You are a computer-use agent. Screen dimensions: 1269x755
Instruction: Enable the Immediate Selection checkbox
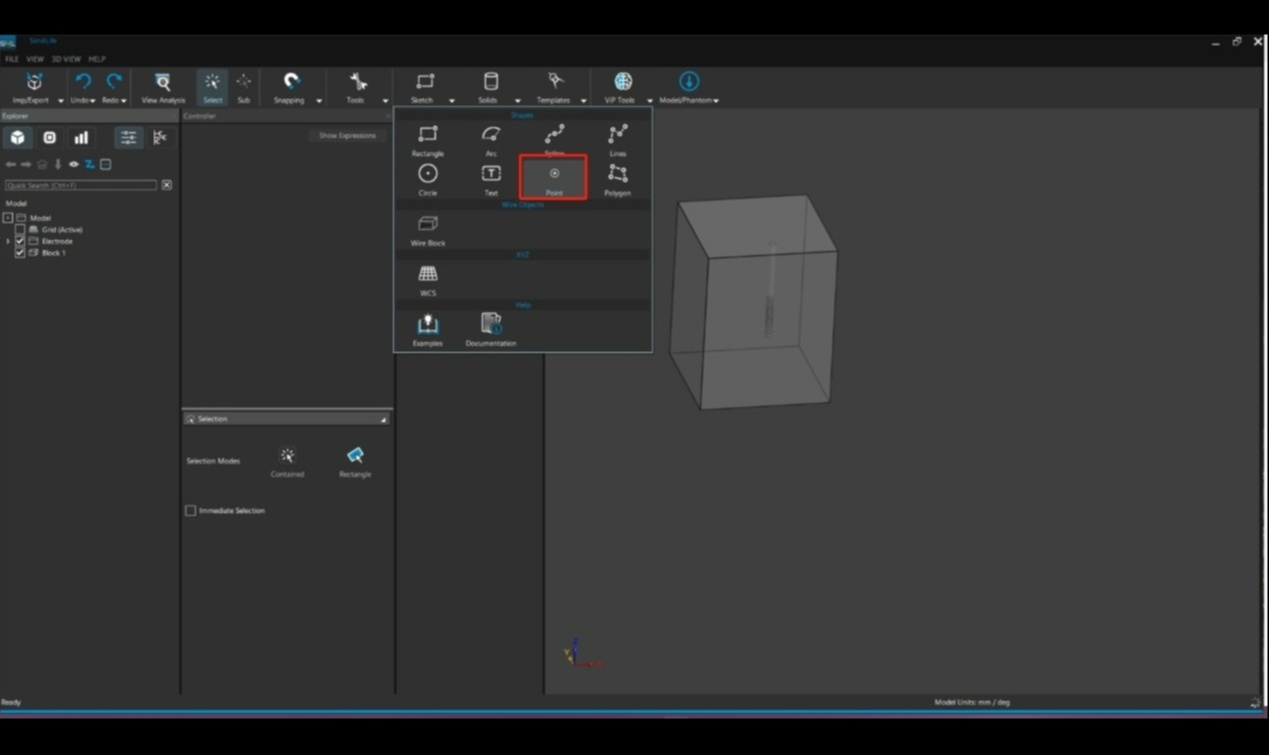click(x=190, y=511)
